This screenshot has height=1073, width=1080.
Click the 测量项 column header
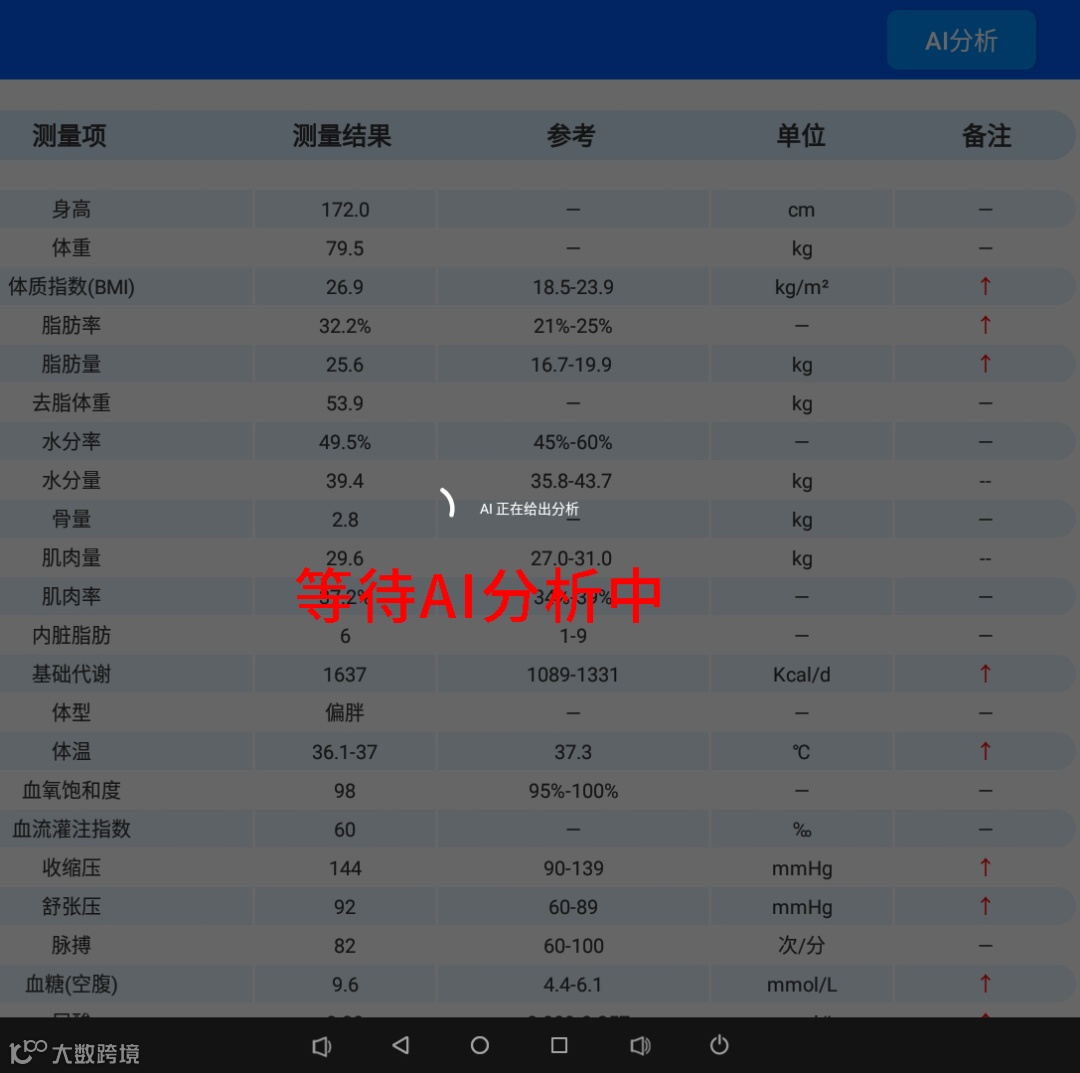pyautogui.click(x=69, y=136)
